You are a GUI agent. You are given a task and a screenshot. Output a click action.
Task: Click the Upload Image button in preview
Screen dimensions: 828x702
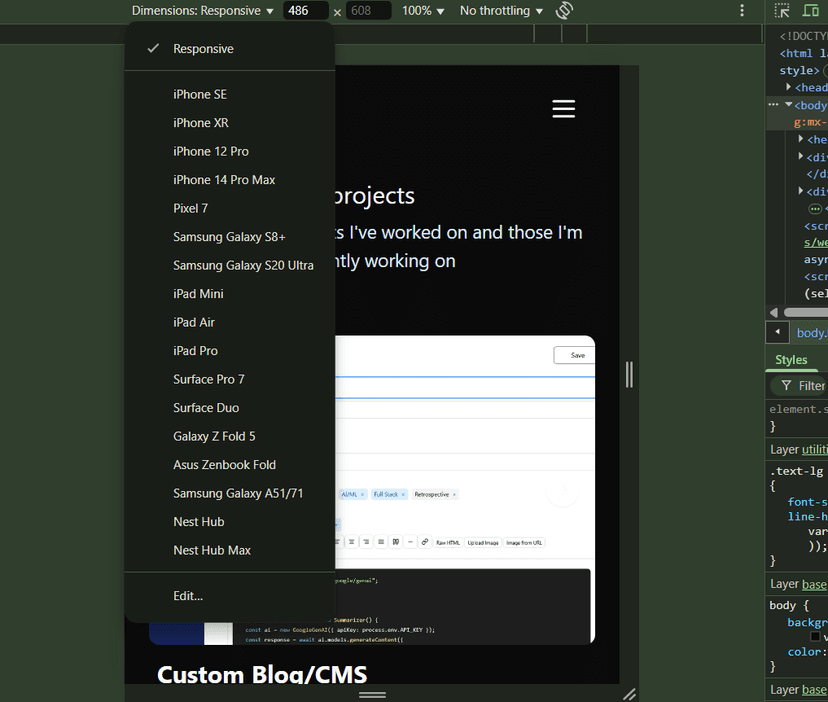click(x=483, y=542)
